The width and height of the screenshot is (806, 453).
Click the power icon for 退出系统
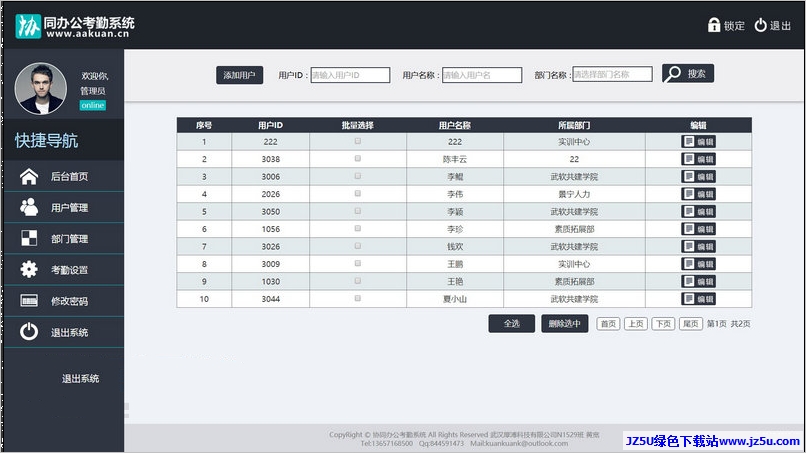(x=29, y=332)
